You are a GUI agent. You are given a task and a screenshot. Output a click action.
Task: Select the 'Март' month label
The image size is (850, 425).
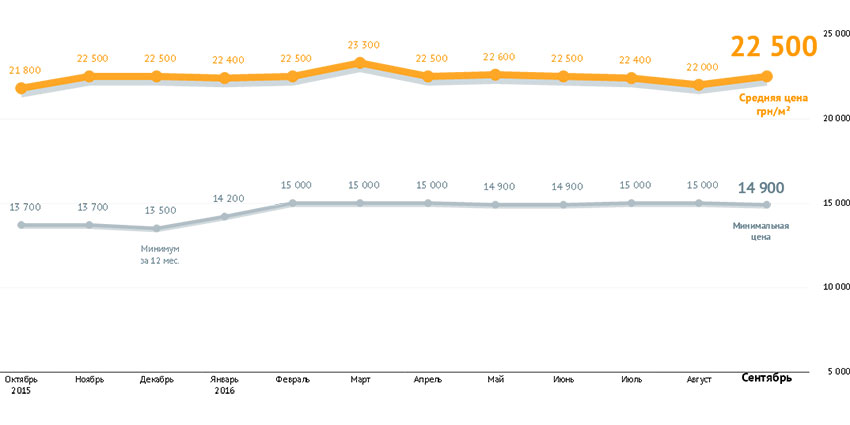pos(362,379)
